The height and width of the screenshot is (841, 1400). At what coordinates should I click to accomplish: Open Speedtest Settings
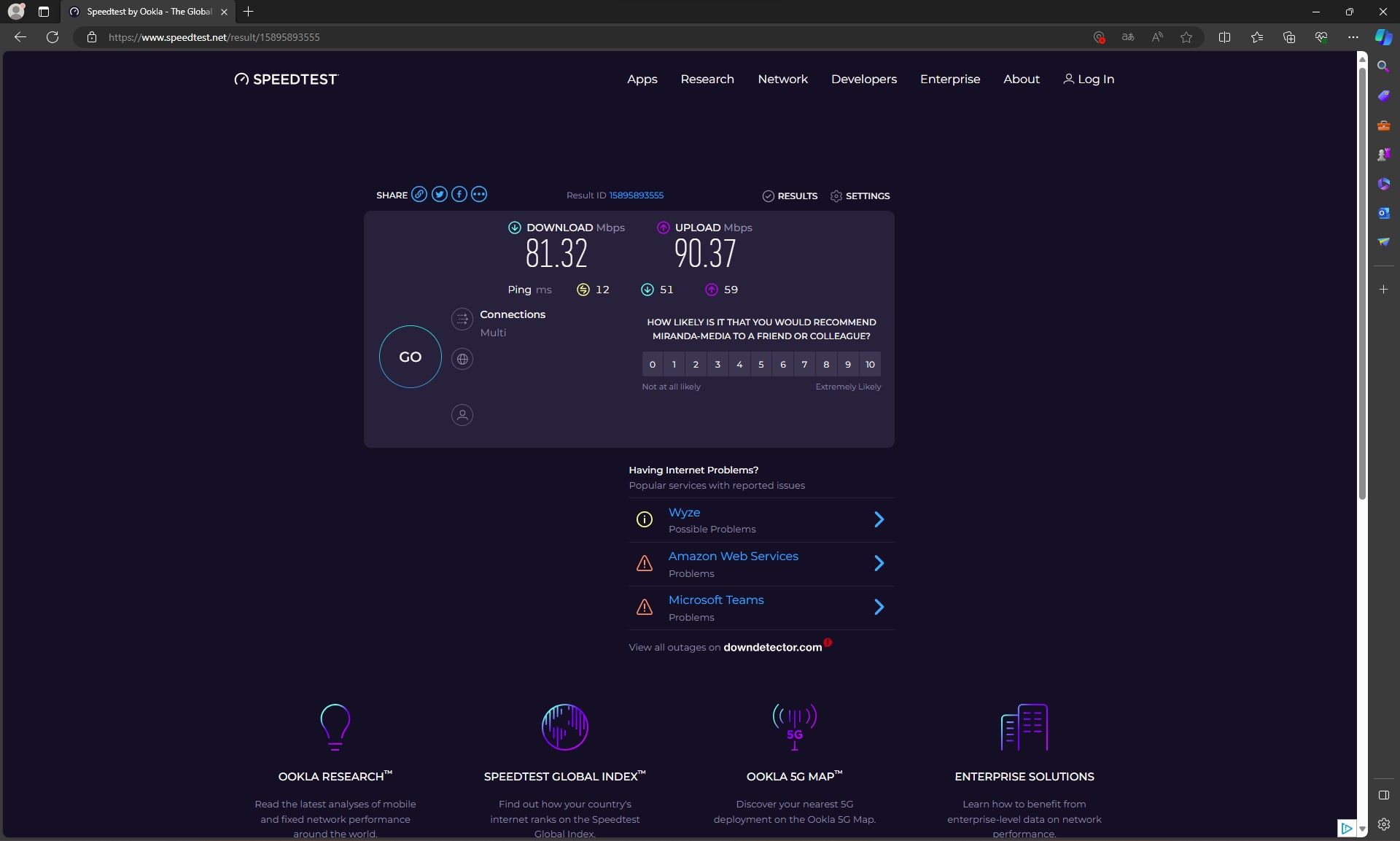coord(860,195)
